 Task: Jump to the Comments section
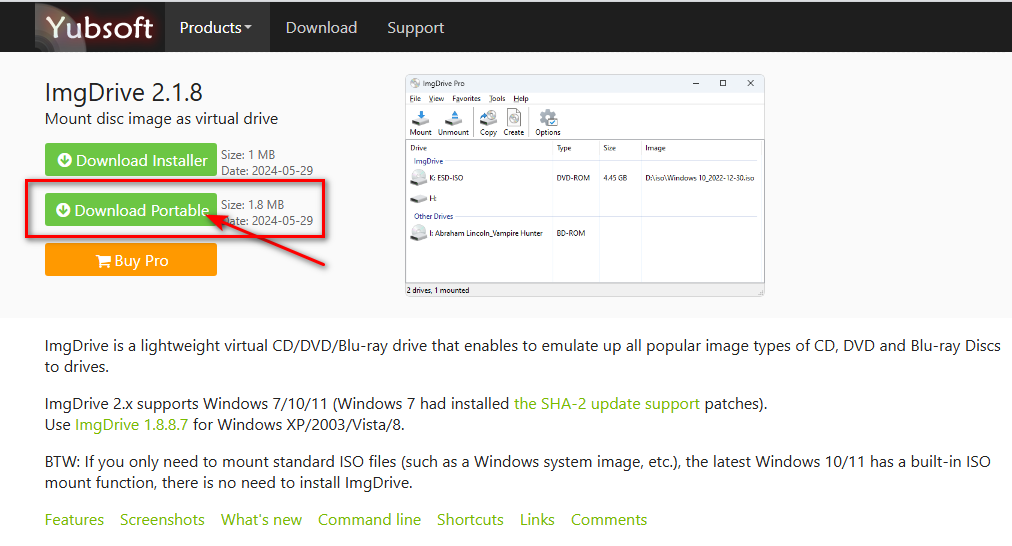(609, 520)
